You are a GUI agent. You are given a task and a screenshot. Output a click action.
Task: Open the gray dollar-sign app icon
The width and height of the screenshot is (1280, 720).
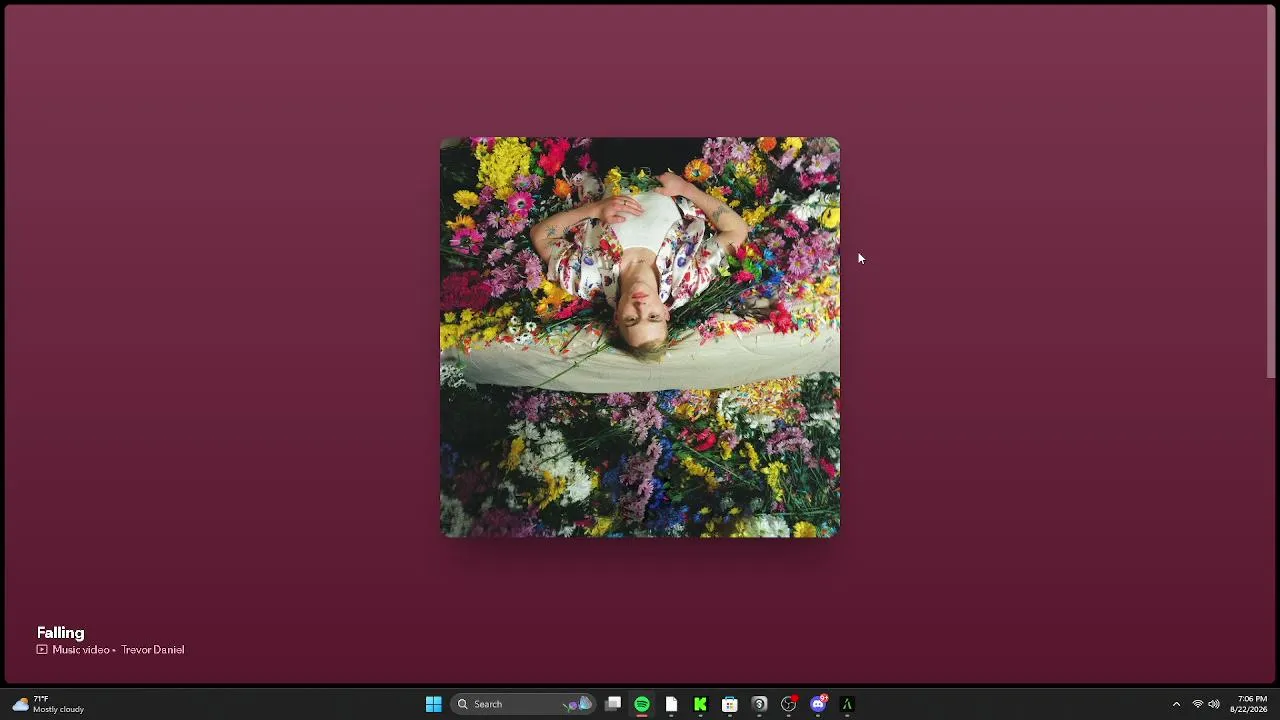(759, 704)
